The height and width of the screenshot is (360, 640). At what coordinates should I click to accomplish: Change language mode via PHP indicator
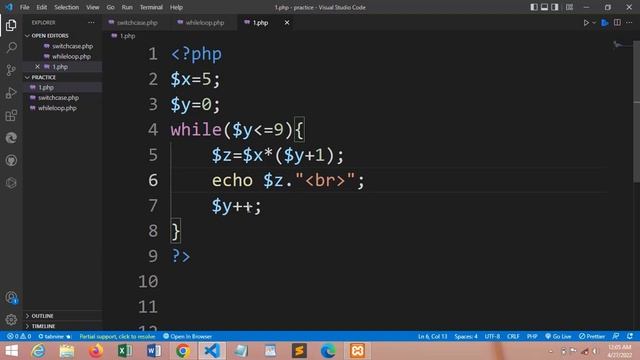click(532, 337)
